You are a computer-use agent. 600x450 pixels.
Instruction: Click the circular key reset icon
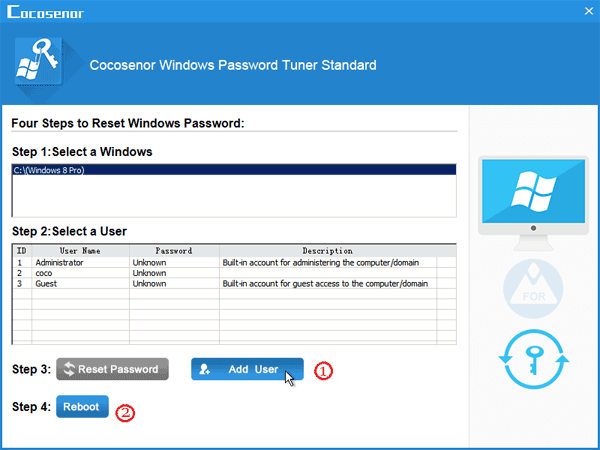click(534, 359)
